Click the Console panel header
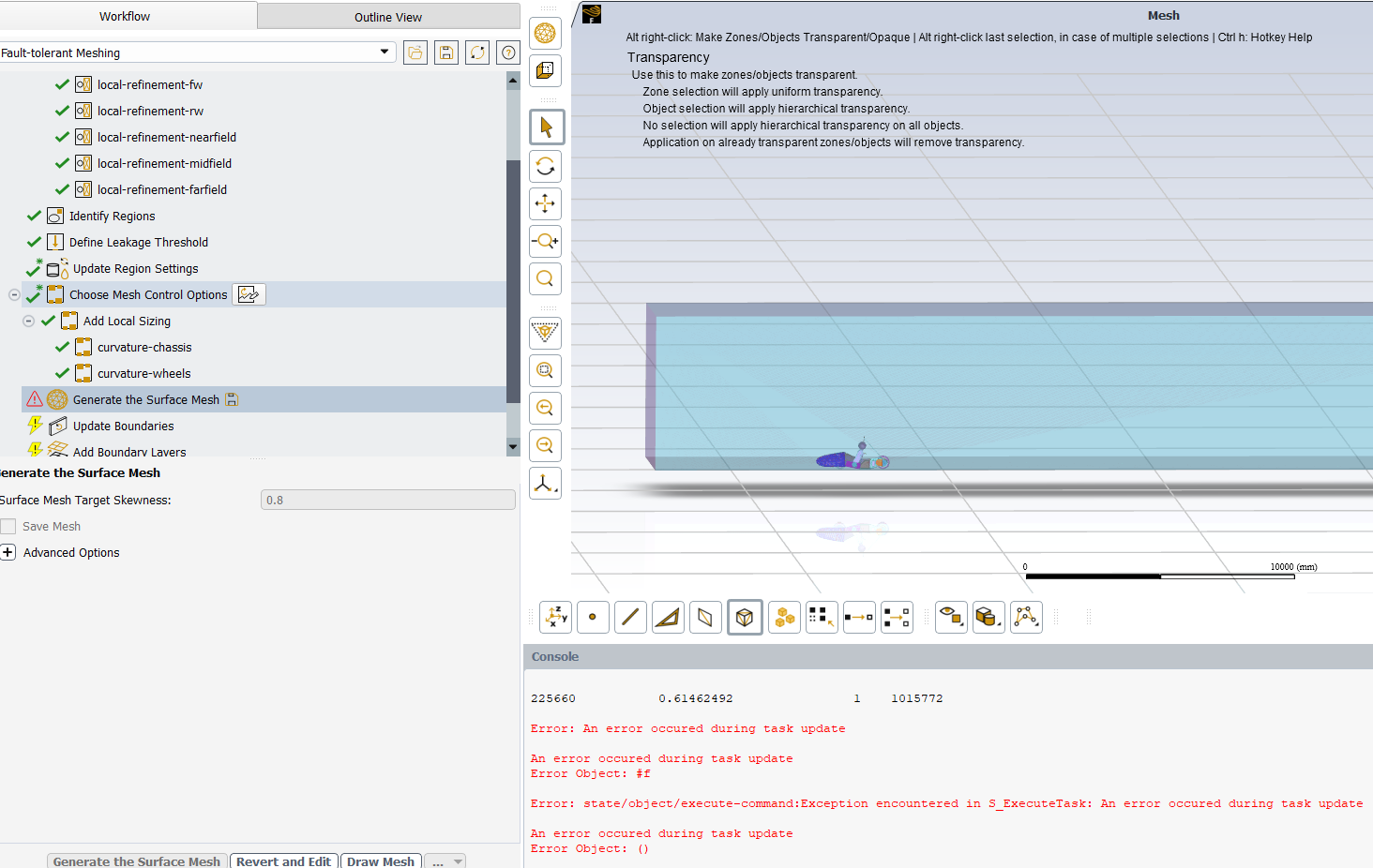1373x868 pixels. coord(948,656)
